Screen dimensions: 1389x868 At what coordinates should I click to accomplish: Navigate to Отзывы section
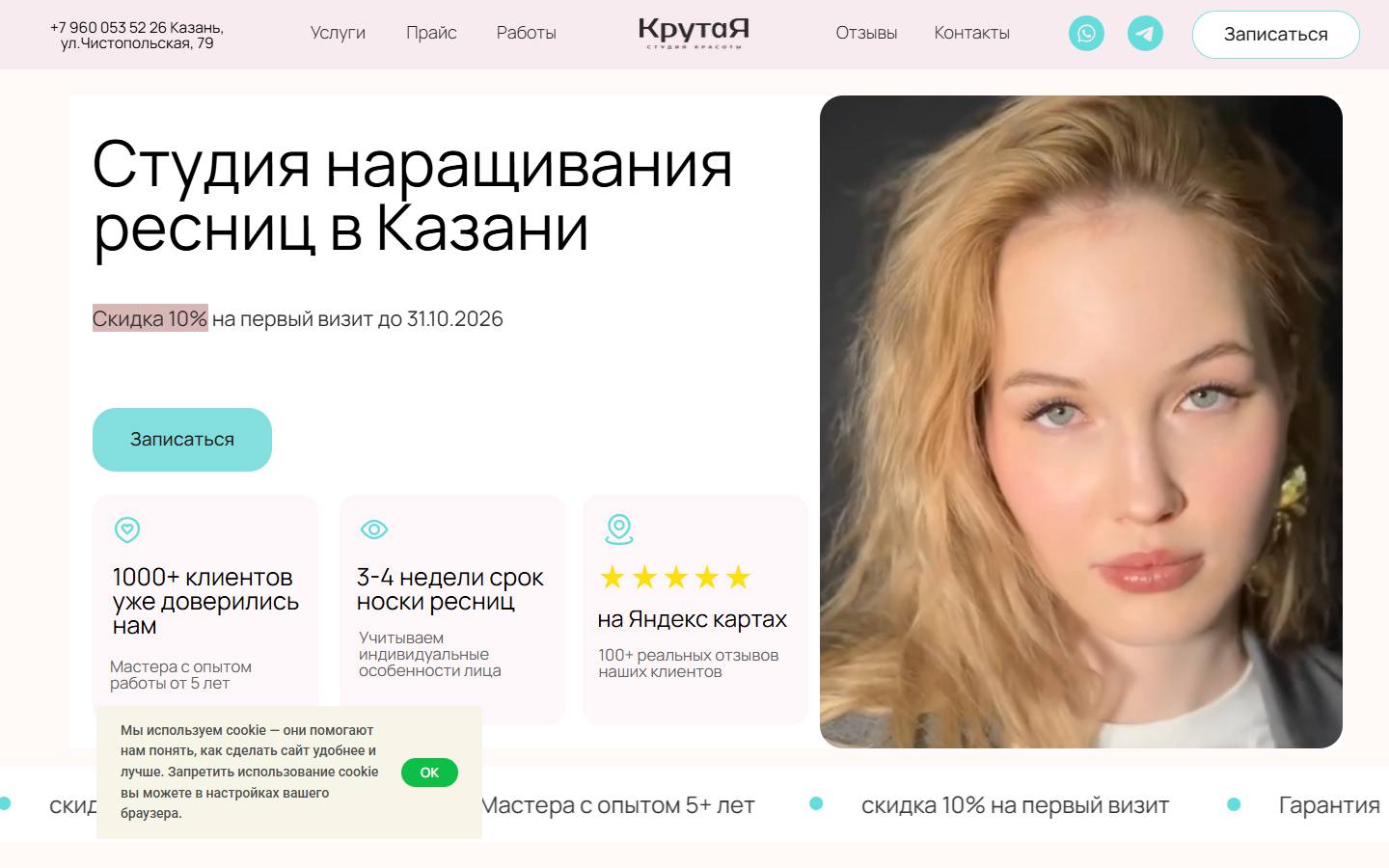pos(866,33)
